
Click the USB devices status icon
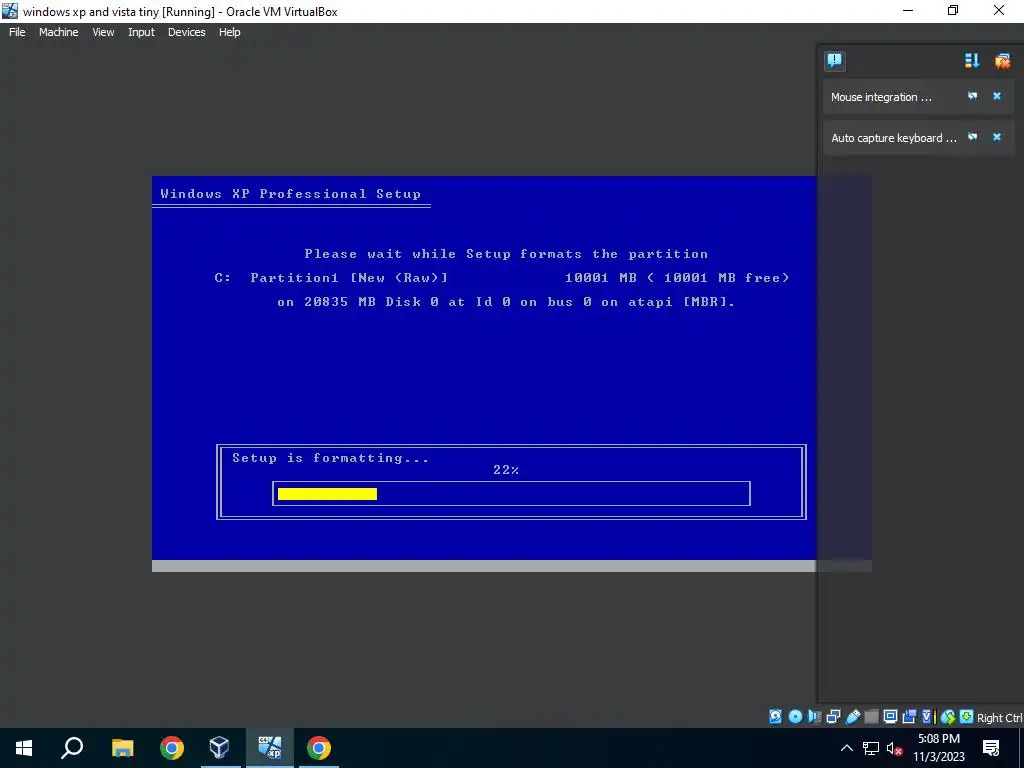point(853,716)
